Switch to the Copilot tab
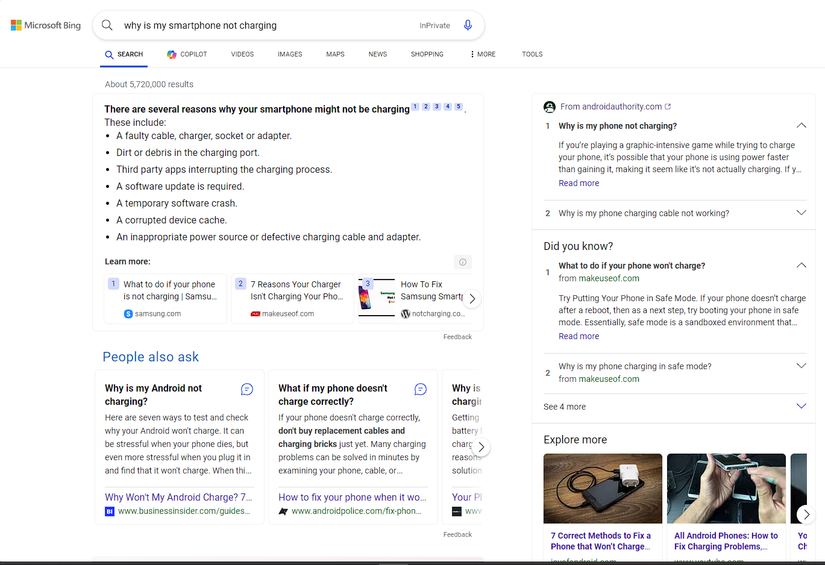Viewport: 825px width, 565px height. 186,54
